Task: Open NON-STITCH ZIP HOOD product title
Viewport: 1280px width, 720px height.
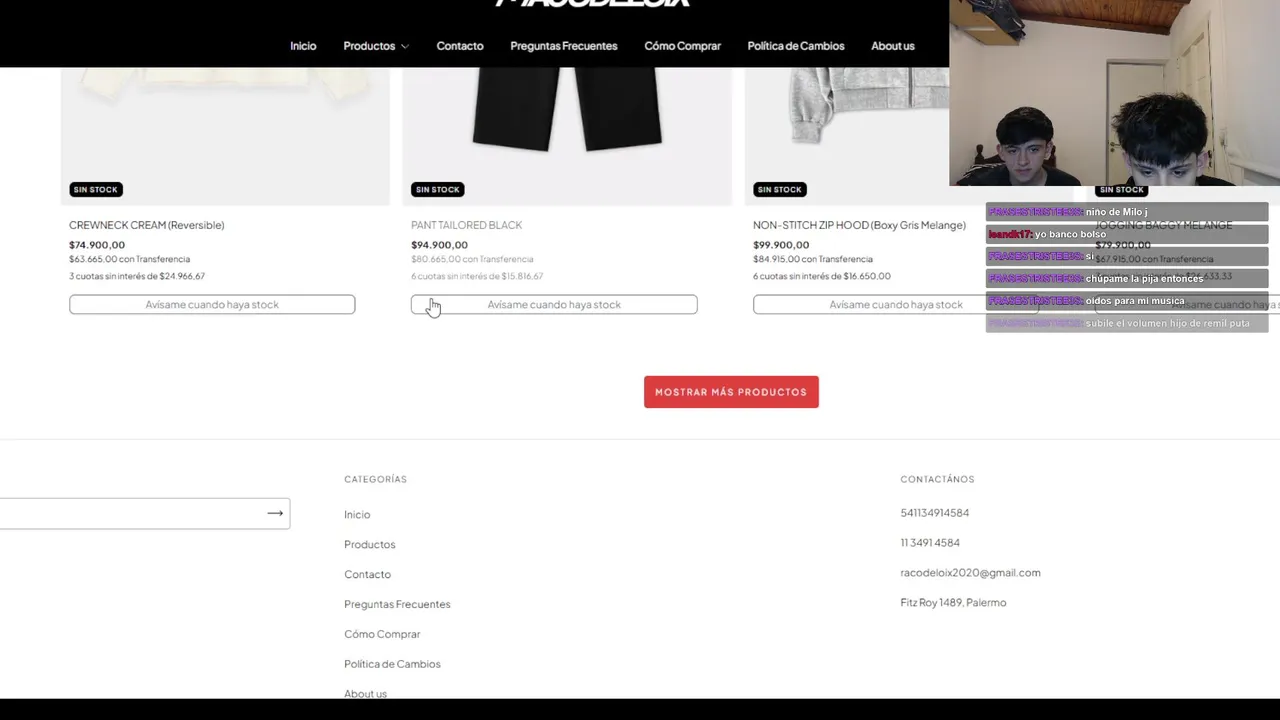Action: pos(859,225)
